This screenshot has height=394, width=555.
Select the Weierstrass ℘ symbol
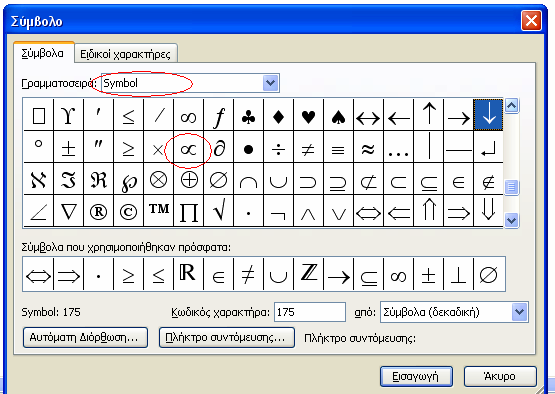[128, 179]
